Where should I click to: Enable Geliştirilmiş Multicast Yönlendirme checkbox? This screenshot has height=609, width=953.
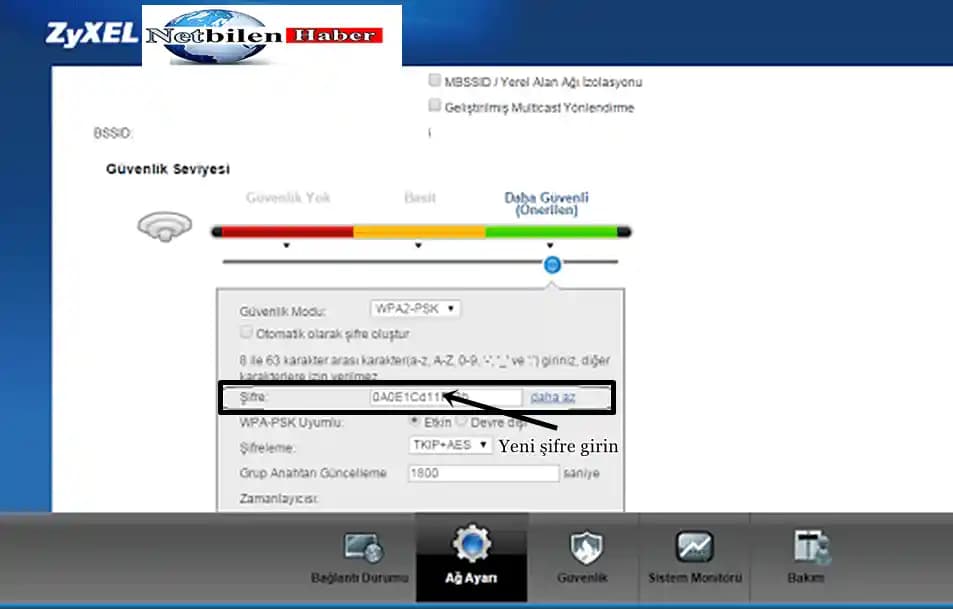[435, 106]
